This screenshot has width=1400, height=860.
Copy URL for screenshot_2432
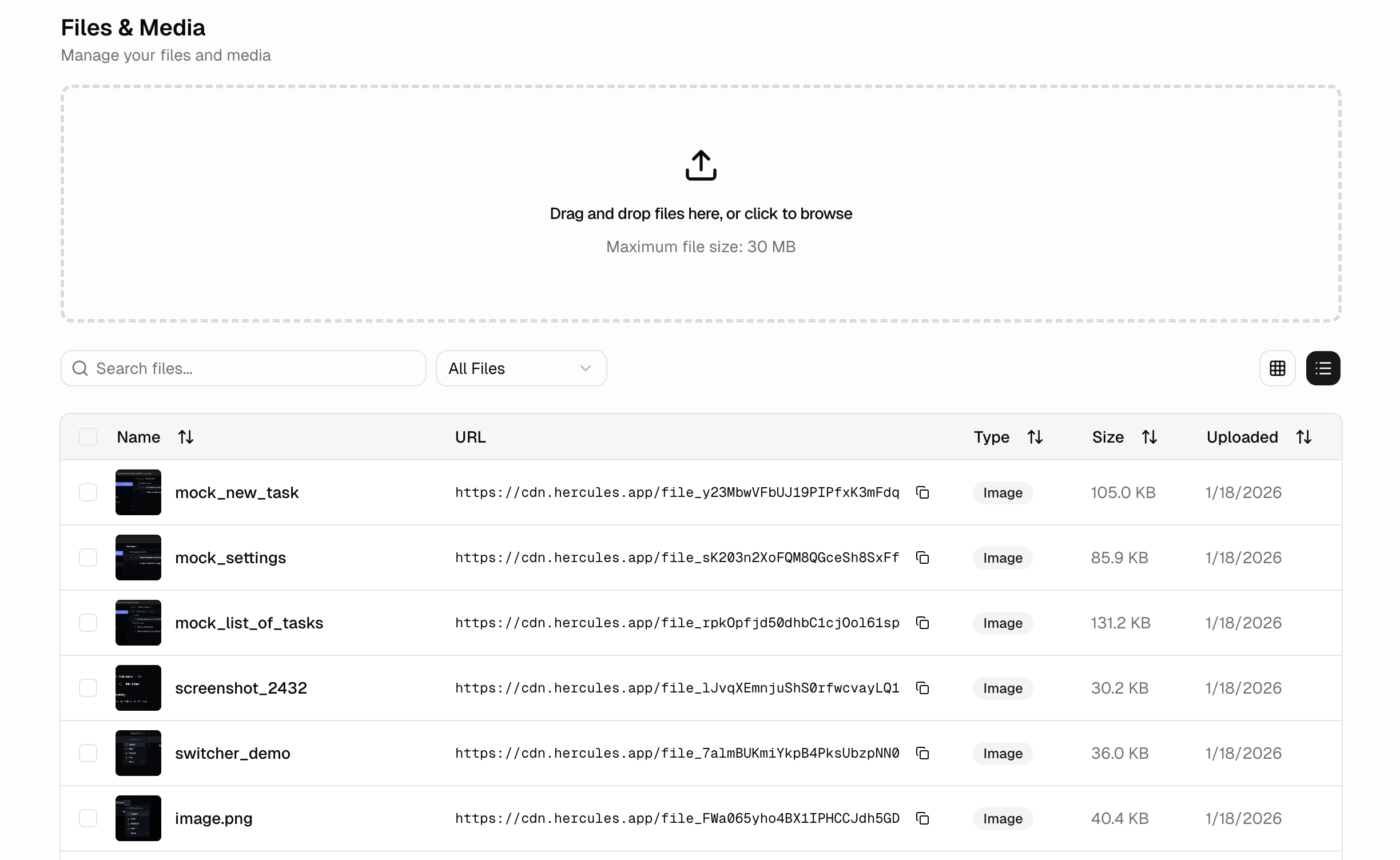click(922, 688)
